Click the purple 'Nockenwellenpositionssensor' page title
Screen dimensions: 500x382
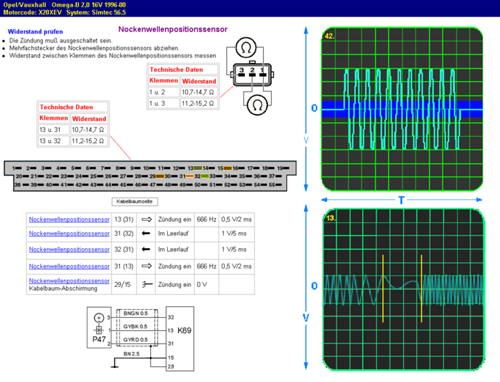[x=173, y=29]
